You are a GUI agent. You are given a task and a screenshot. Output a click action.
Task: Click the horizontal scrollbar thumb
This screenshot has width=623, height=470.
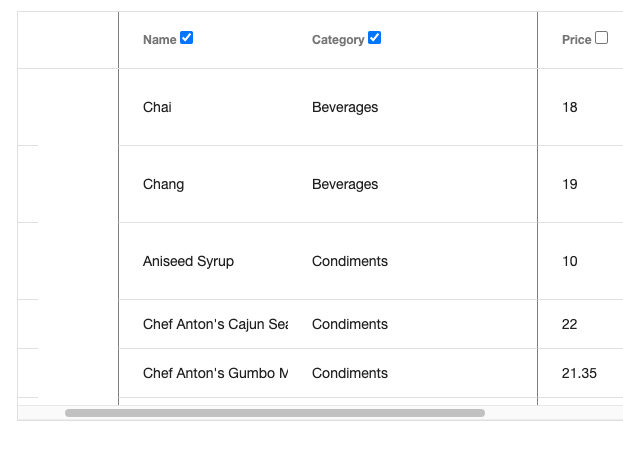(275, 413)
